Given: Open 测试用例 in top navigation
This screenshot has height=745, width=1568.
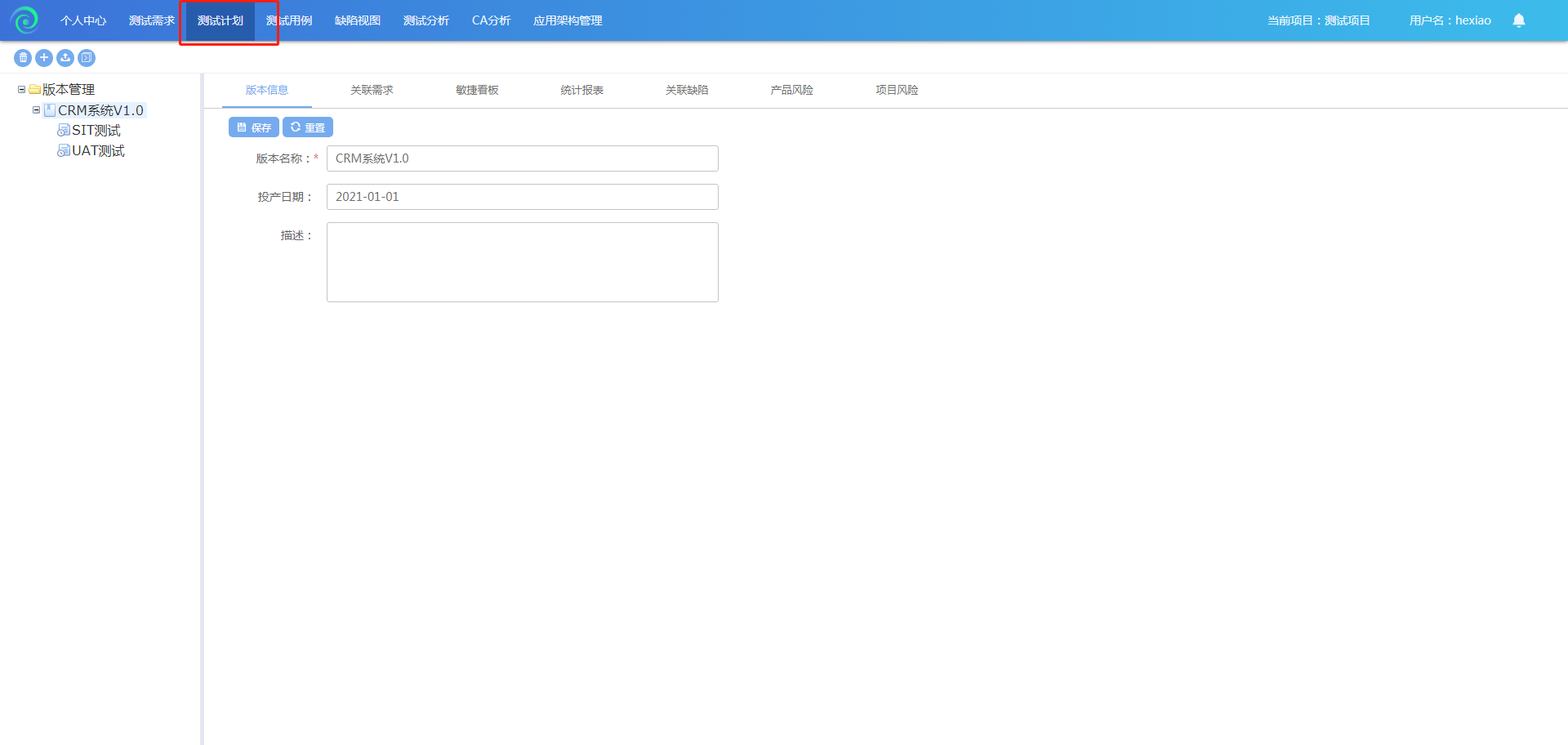Looking at the screenshot, I should pos(289,20).
